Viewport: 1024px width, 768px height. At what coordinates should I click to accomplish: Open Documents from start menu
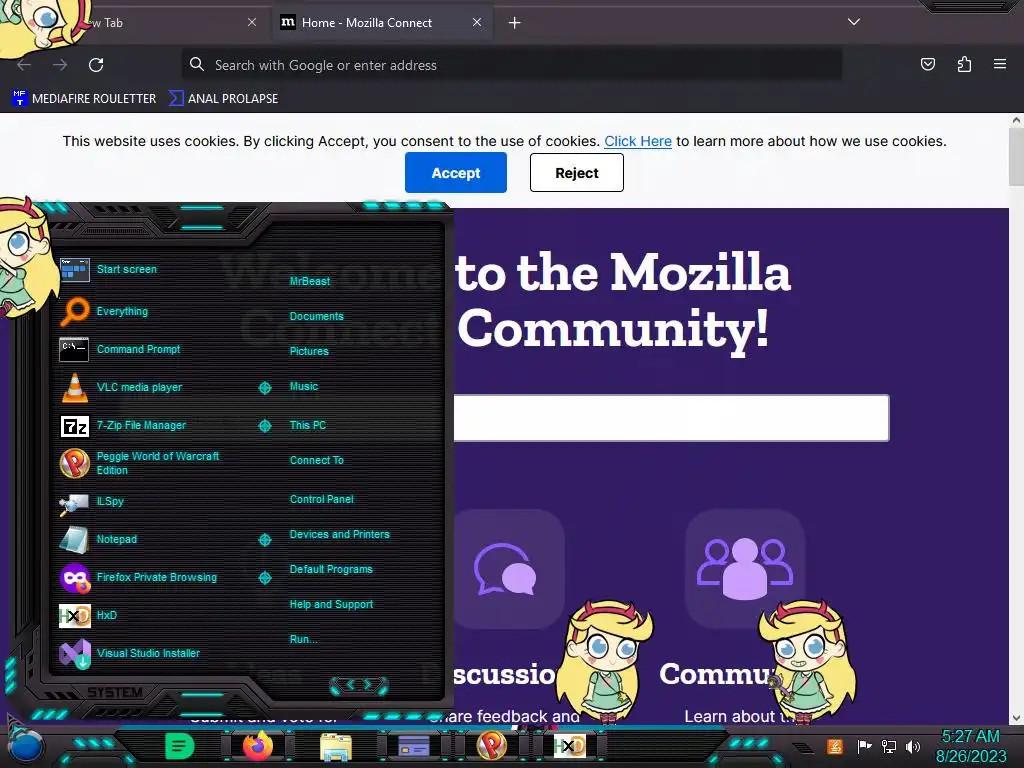(316, 316)
